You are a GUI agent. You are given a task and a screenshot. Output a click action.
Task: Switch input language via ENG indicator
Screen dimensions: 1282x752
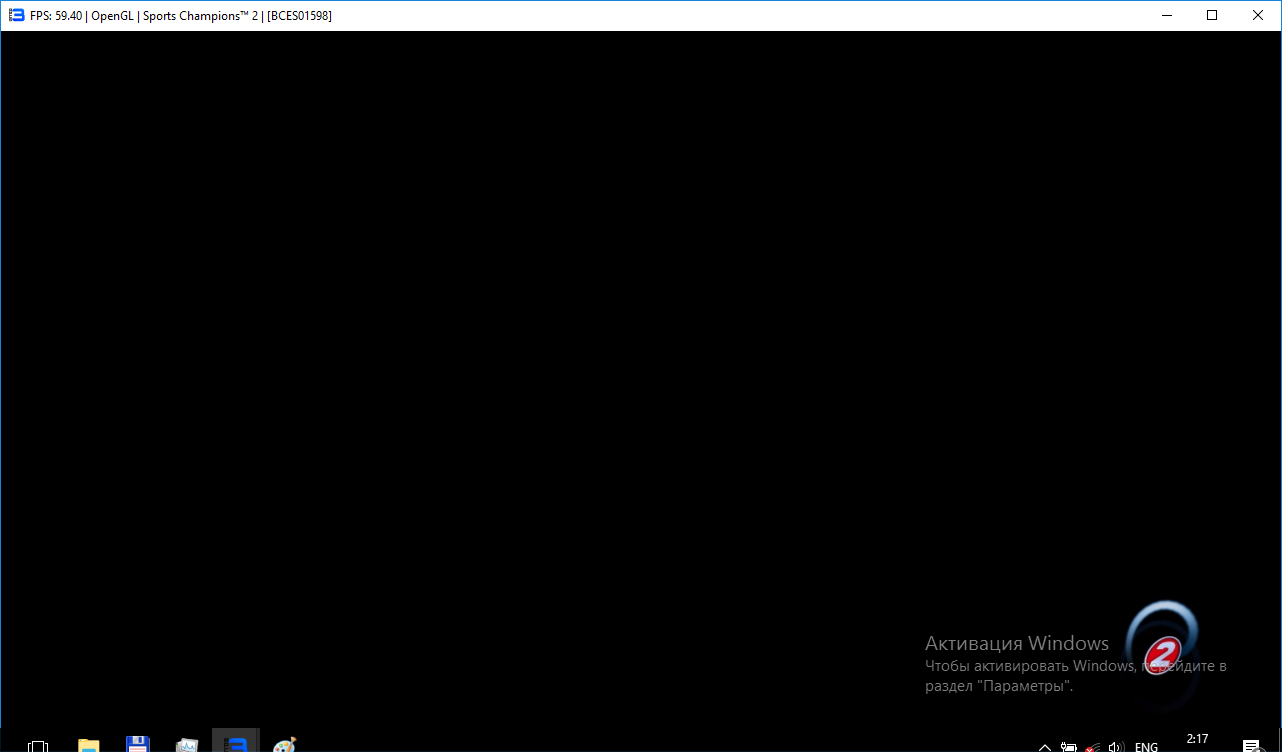click(x=1146, y=746)
